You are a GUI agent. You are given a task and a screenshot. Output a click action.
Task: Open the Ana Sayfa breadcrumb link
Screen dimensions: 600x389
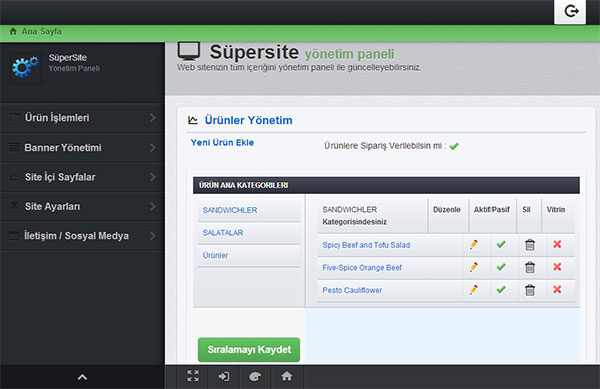[x=41, y=31]
